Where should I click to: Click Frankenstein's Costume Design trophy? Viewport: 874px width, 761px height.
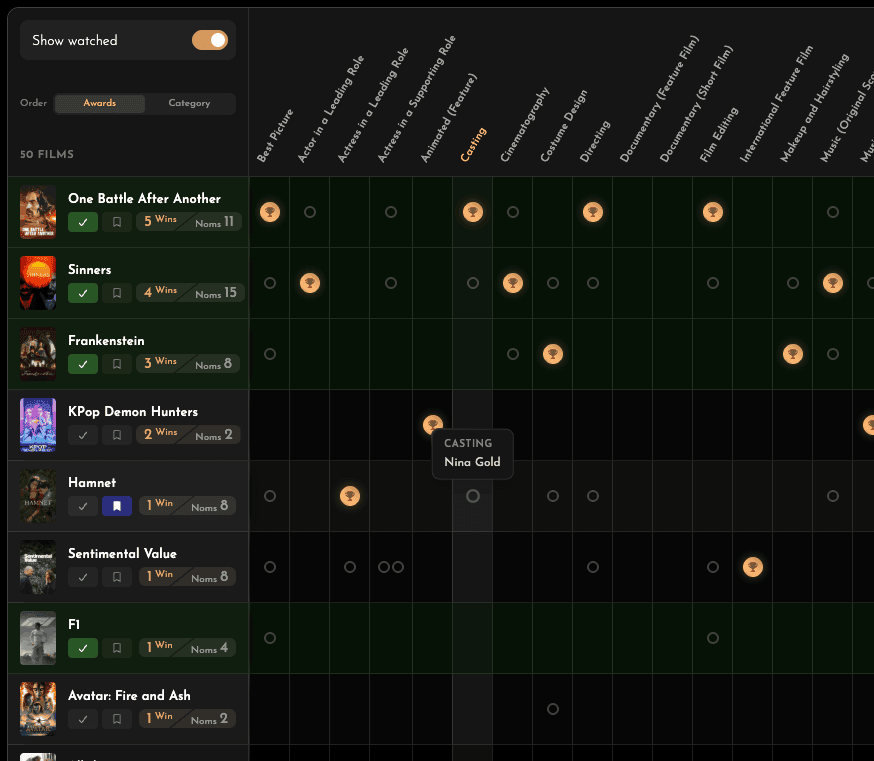[553, 353]
